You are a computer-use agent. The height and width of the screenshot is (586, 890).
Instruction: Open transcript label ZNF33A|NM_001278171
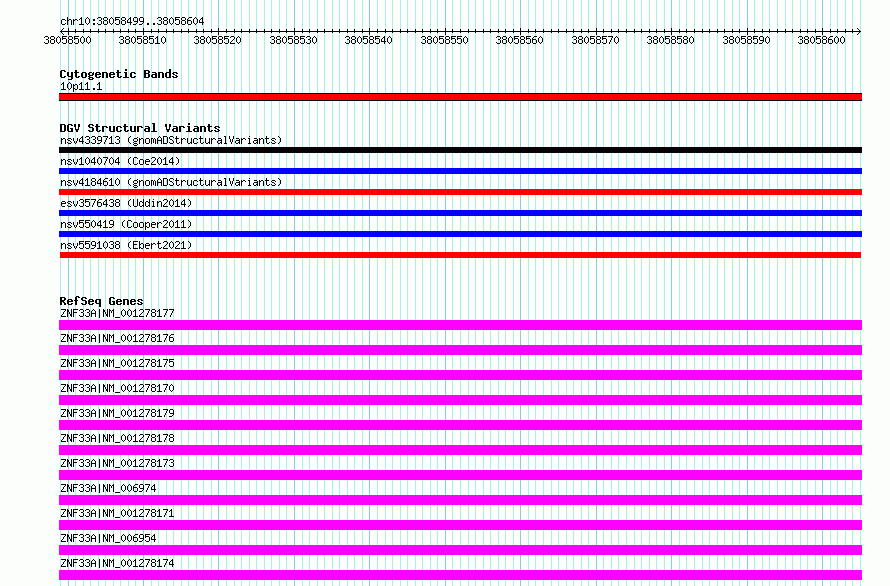pos(117,513)
